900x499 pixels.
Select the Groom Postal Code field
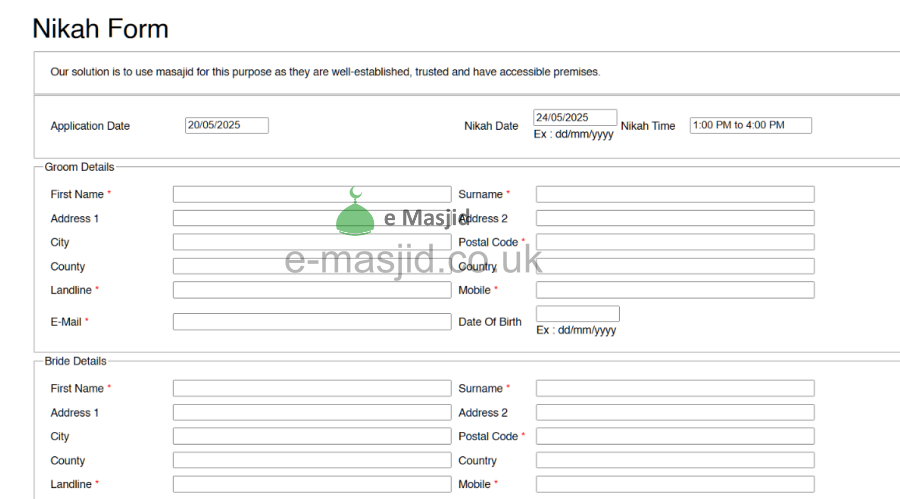[675, 242]
